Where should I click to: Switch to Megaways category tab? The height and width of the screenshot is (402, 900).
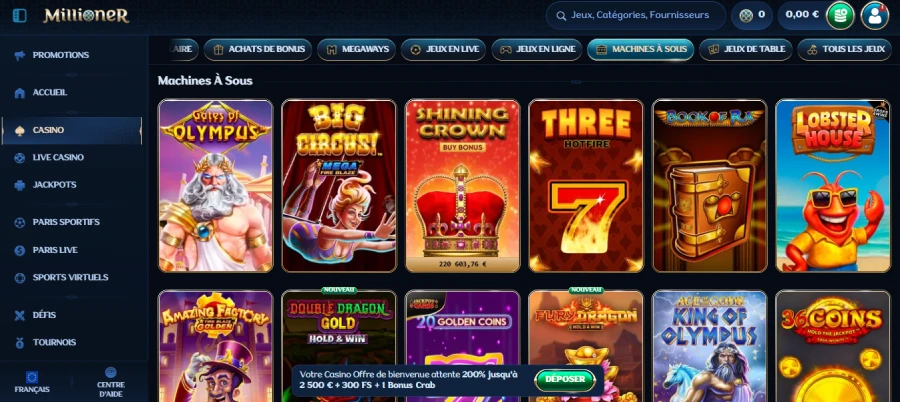(x=356, y=49)
